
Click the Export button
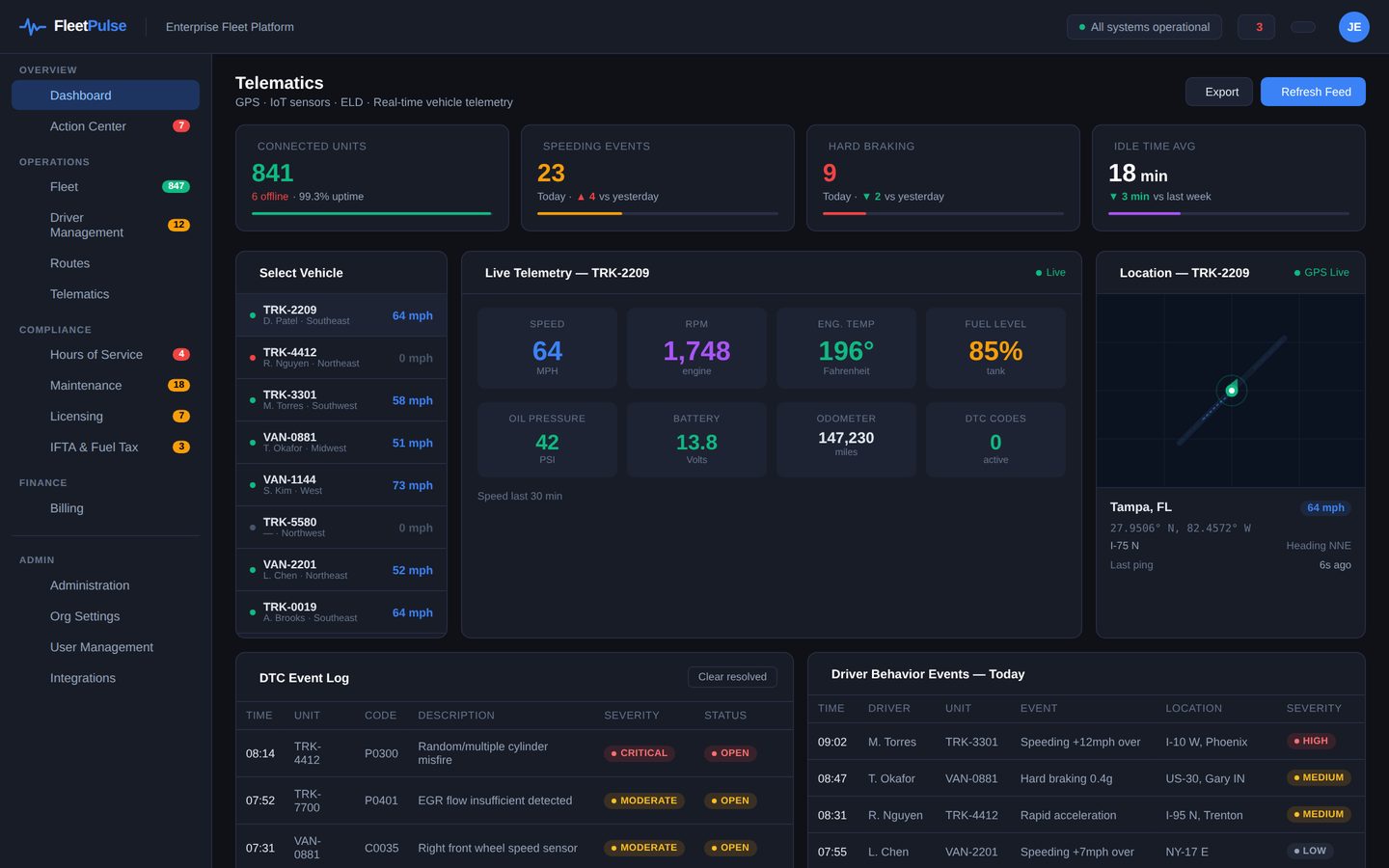1219,92
